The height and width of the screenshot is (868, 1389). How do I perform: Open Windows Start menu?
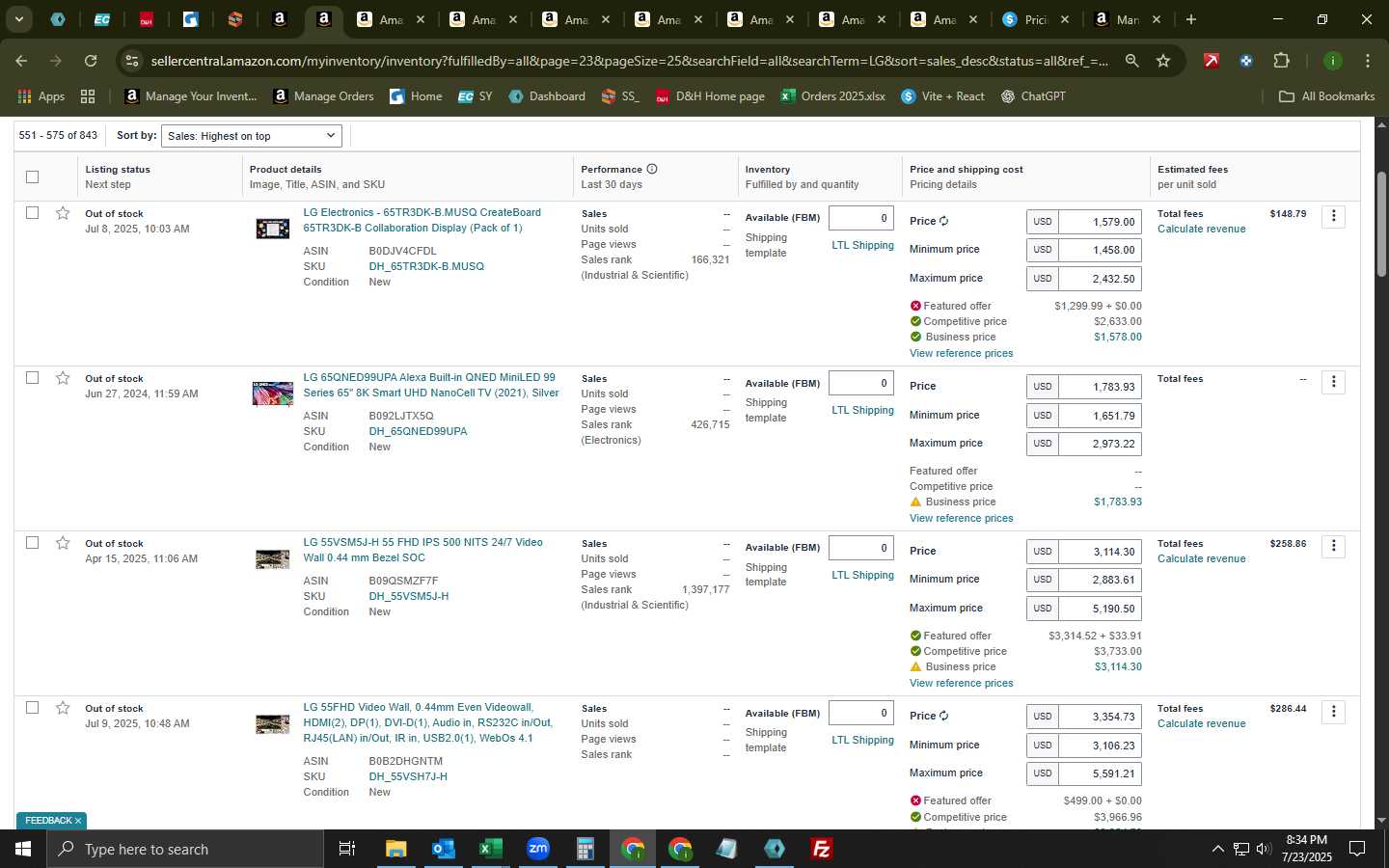23,849
